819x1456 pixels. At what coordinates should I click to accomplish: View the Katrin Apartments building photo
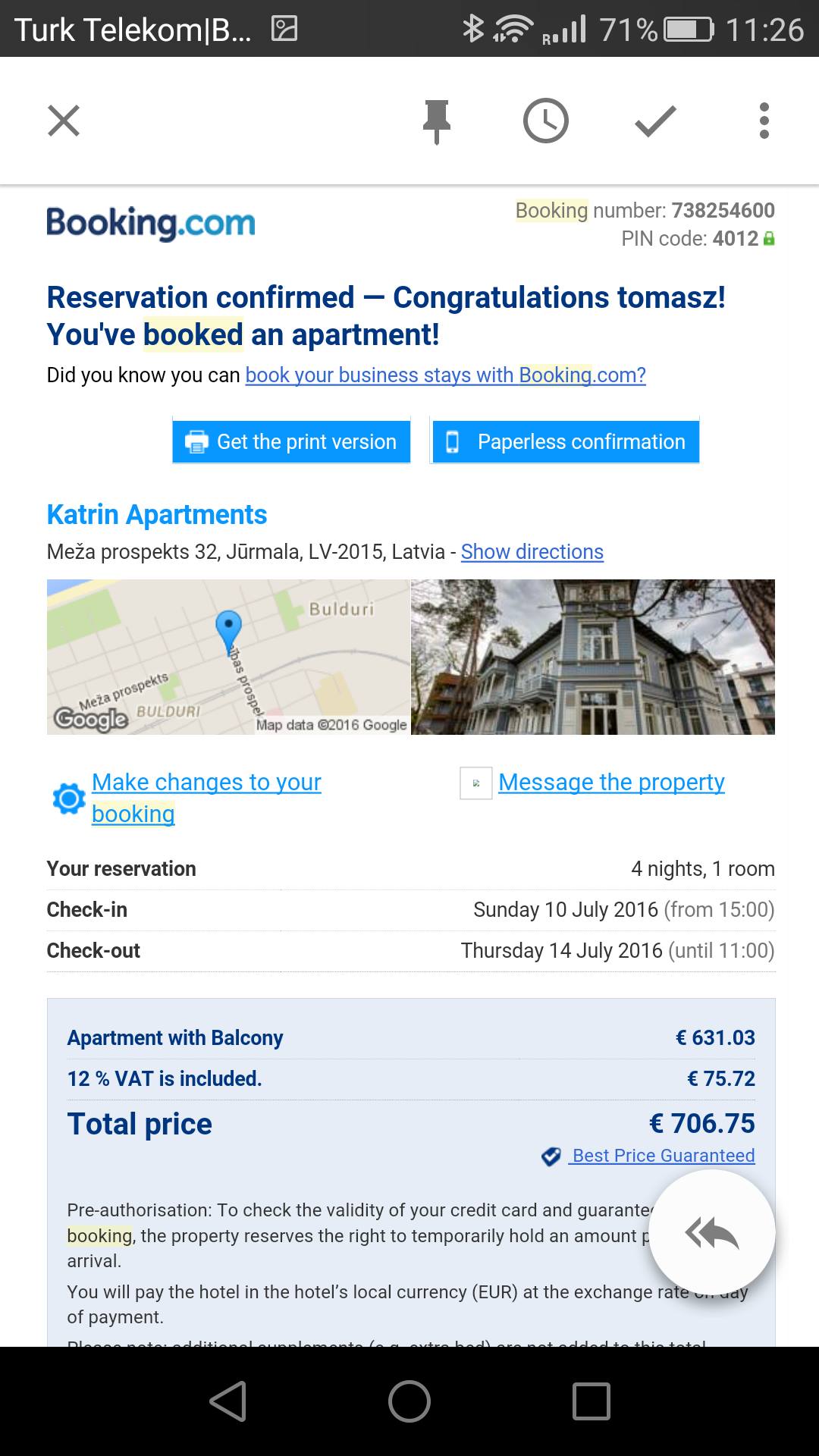coord(592,657)
